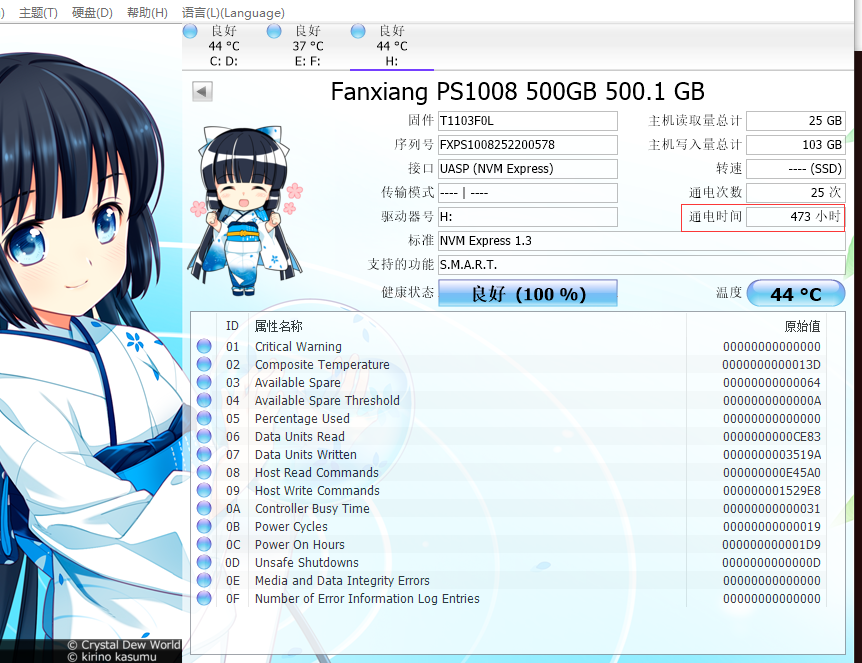Click status icon for Host Write Commands
Screen dimensions: 862x663
point(204,490)
